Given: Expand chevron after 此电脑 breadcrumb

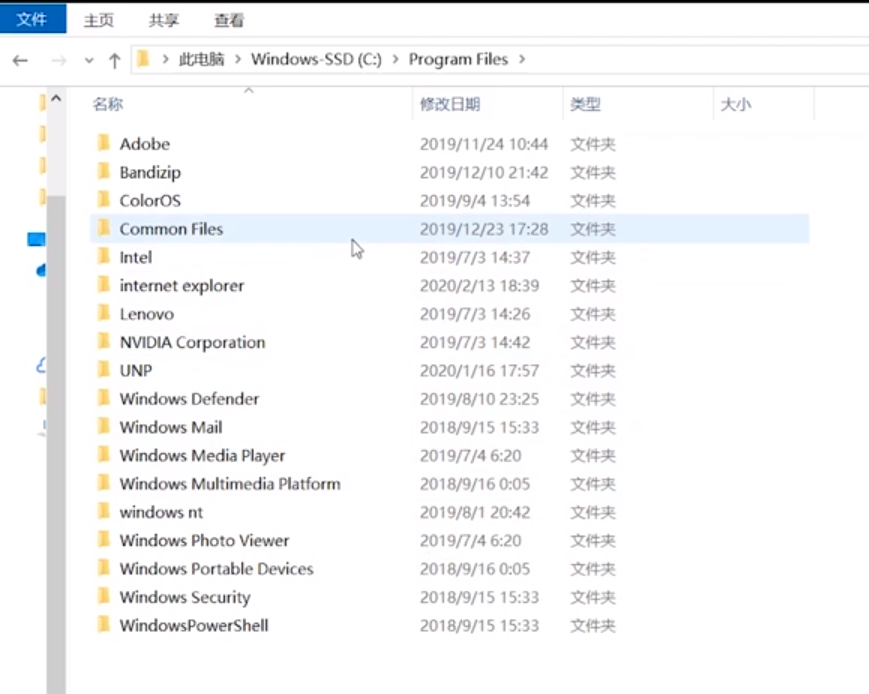Looking at the screenshot, I should click(x=238, y=59).
